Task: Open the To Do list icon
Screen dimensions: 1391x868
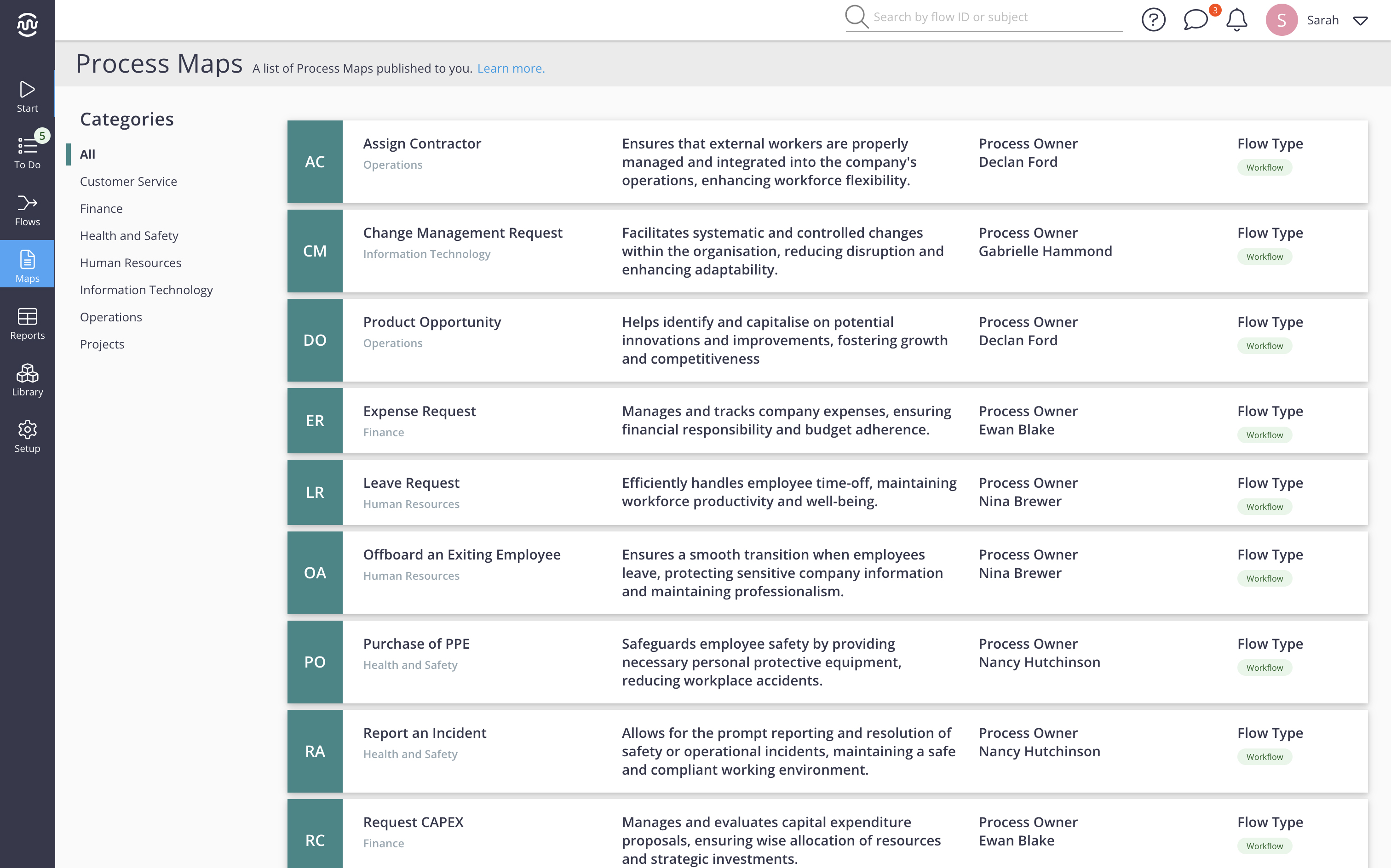Action: click(x=27, y=152)
